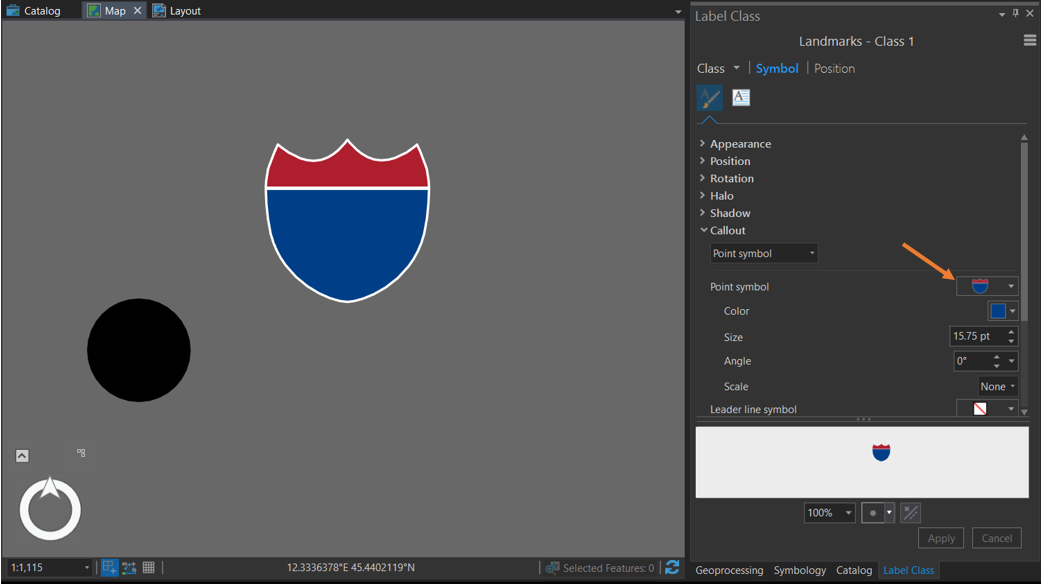Close the Map view tab
1041x584 pixels.
click(x=137, y=11)
